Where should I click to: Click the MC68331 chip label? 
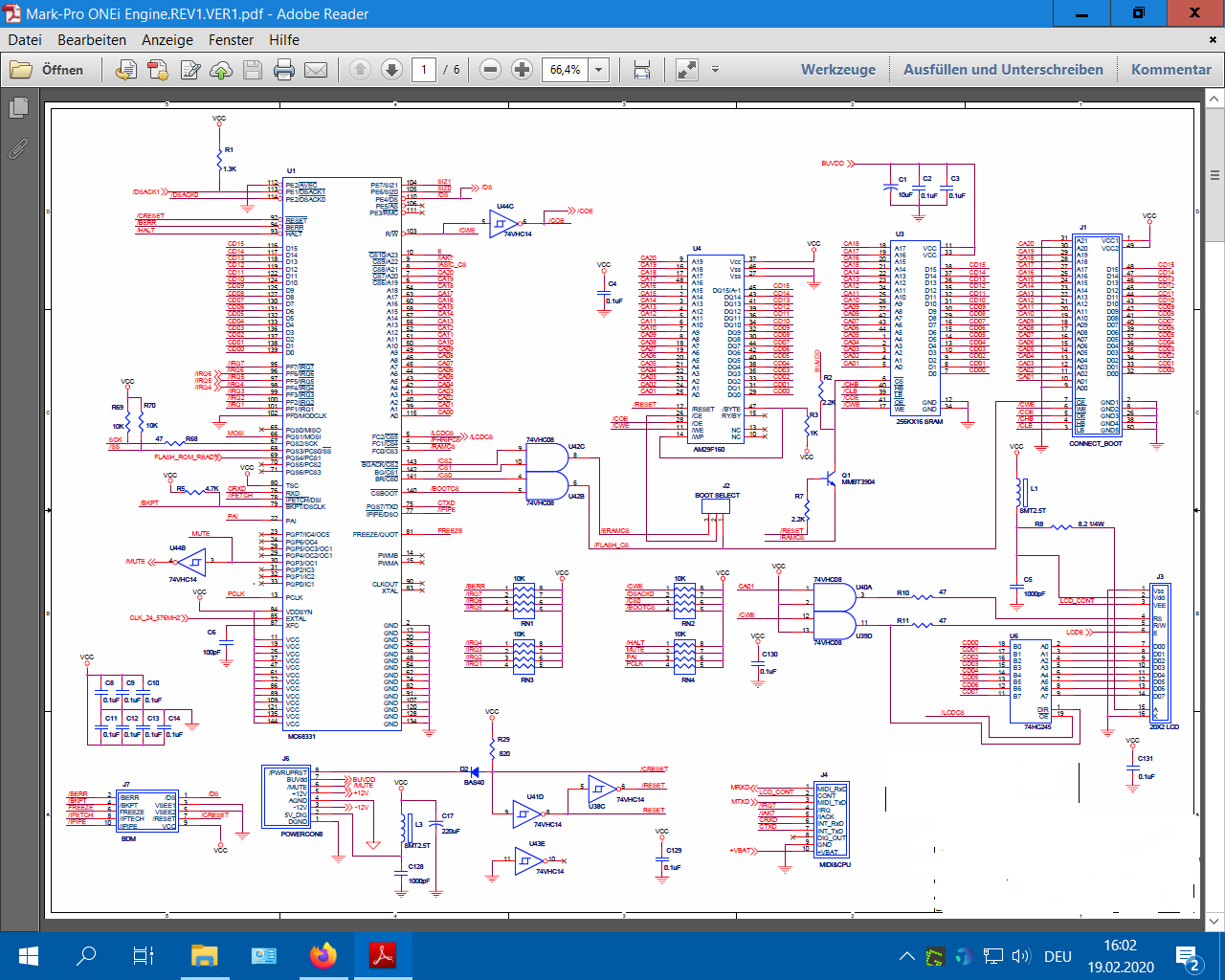tap(301, 736)
